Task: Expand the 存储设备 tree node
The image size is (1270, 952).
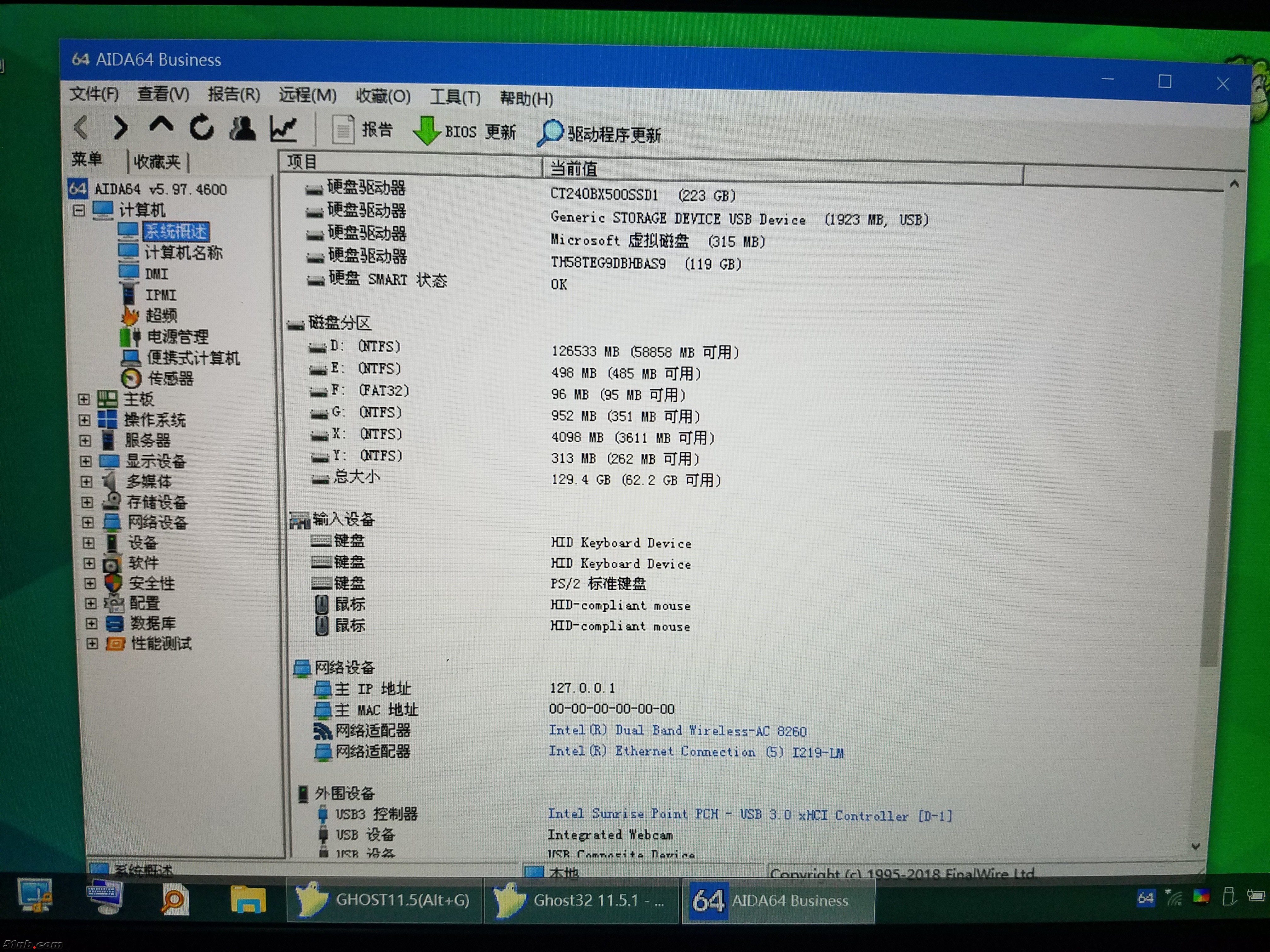Action: coord(87,502)
